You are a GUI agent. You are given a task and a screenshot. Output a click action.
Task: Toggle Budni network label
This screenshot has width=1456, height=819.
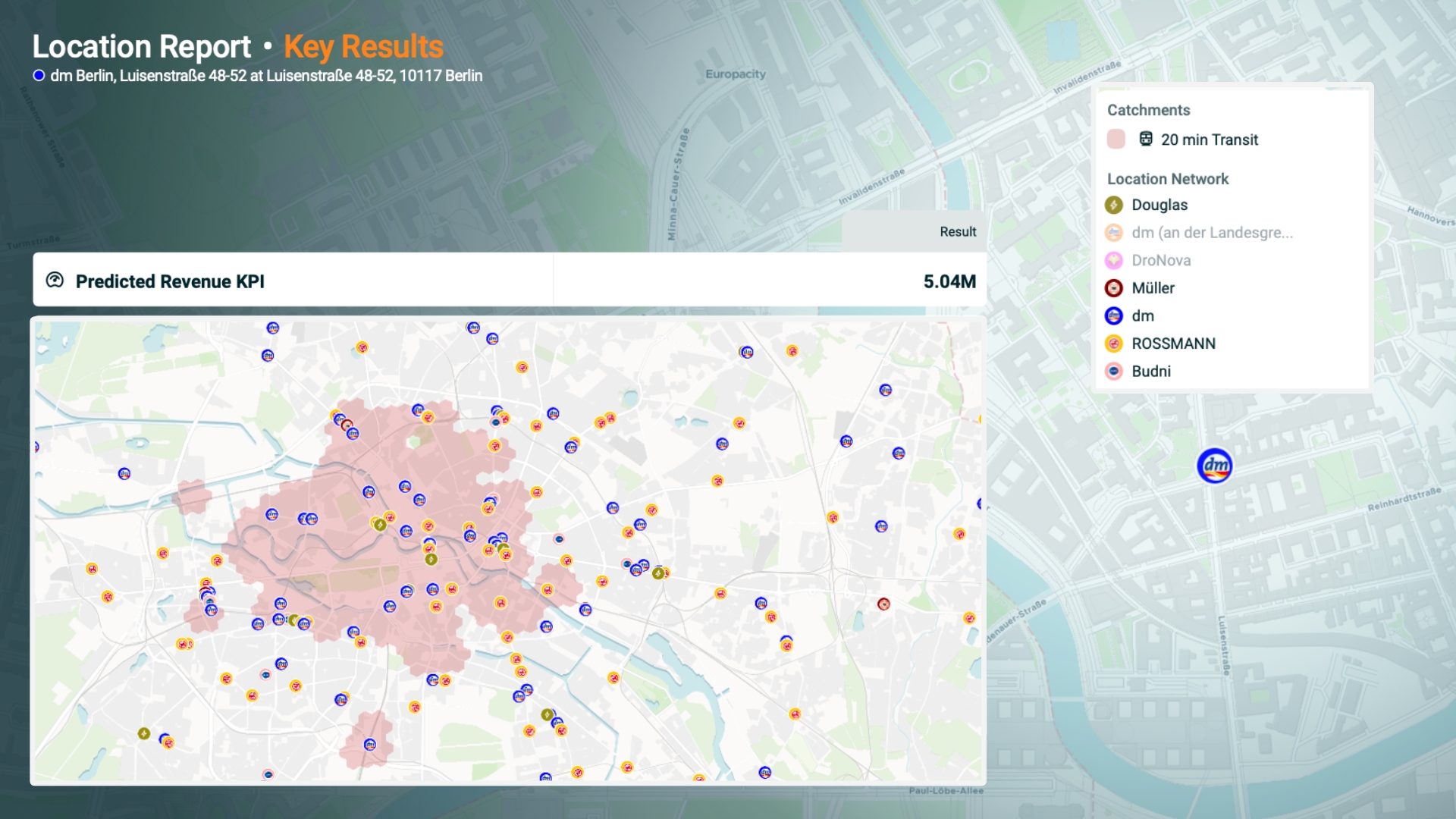pyautogui.click(x=1151, y=371)
